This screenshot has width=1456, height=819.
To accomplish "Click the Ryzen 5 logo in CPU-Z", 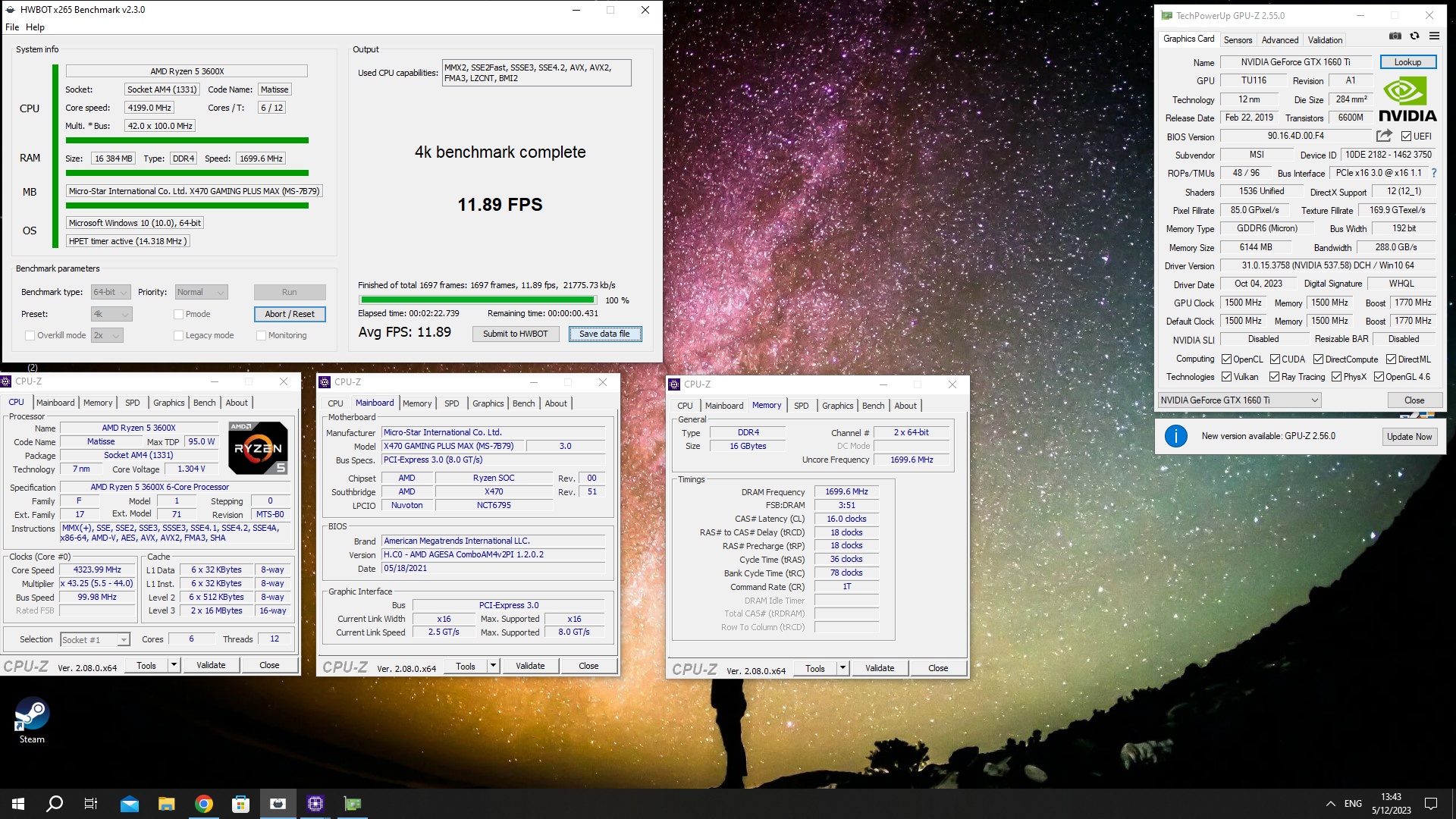I will coord(258,448).
